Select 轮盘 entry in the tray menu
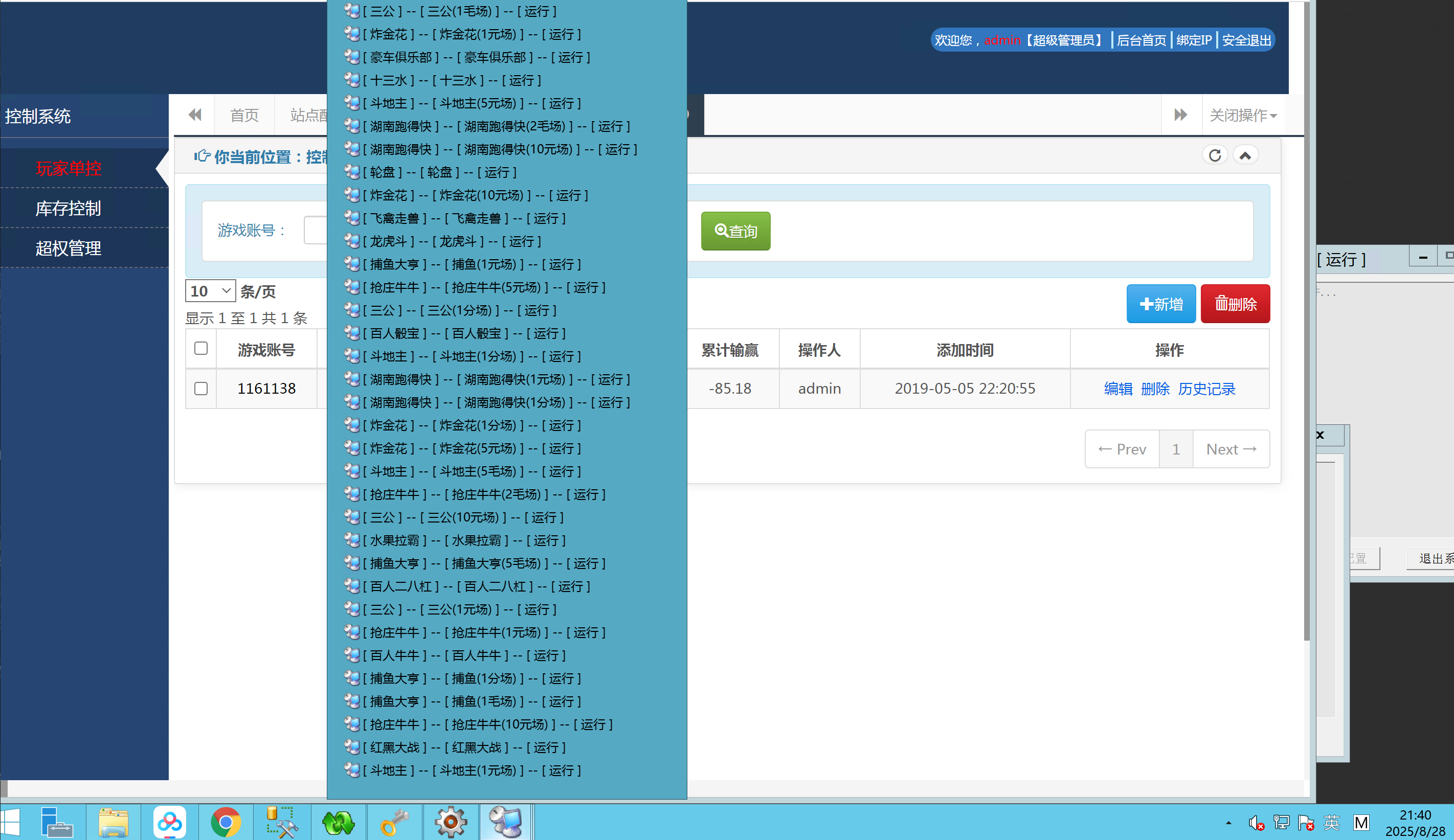Viewport: 1454px width, 840px height. coord(440,172)
